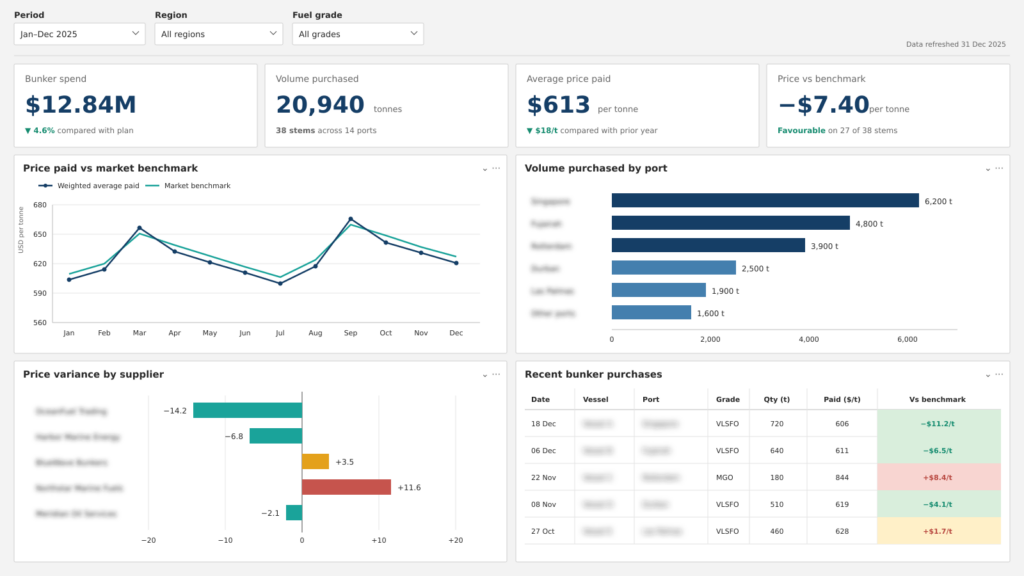Open more options for Volume purchased by port
Screen dimensions: 1024x576
(999, 168)
